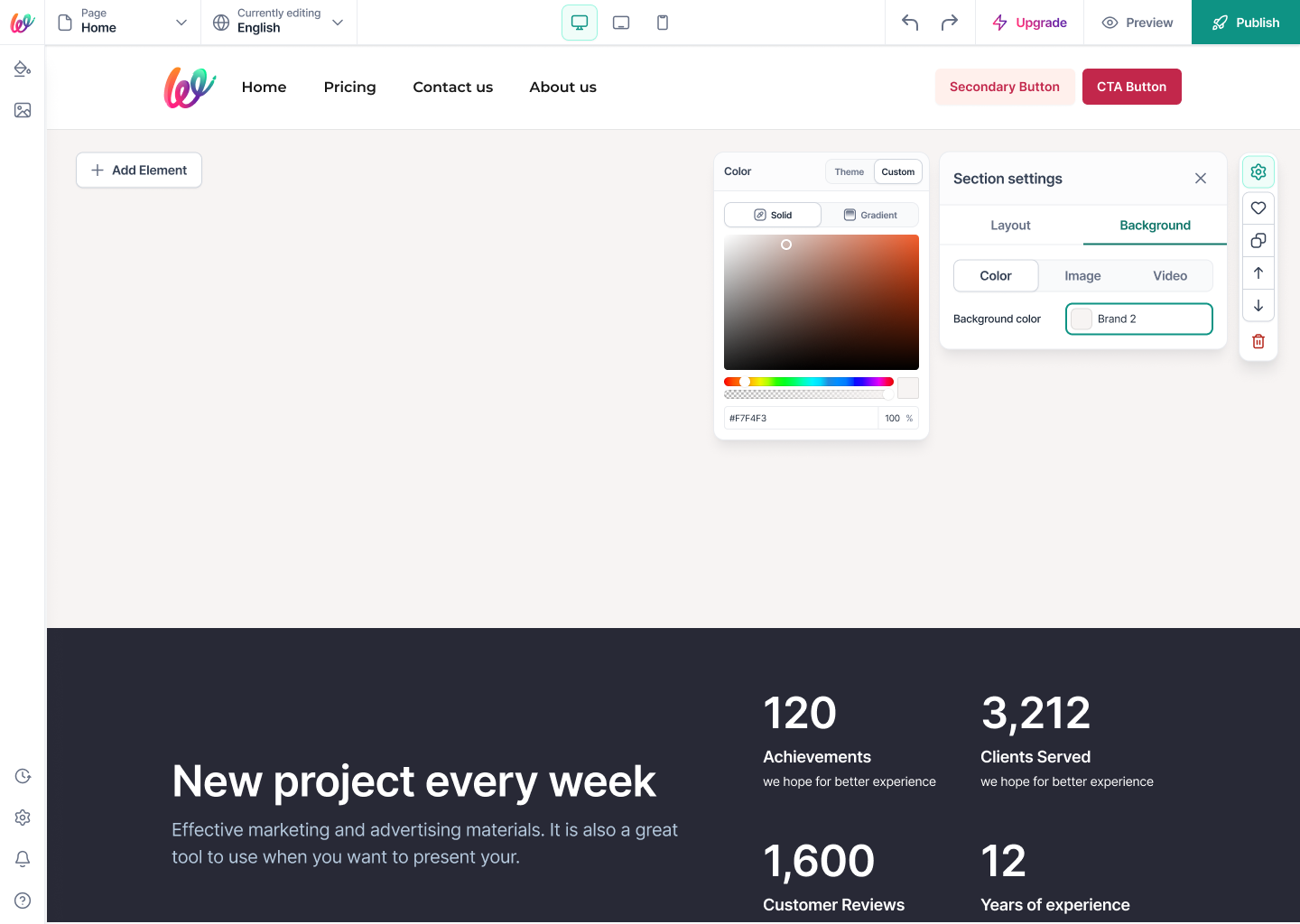
Task: Switch to the Layout tab
Action: tap(1010, 226)
